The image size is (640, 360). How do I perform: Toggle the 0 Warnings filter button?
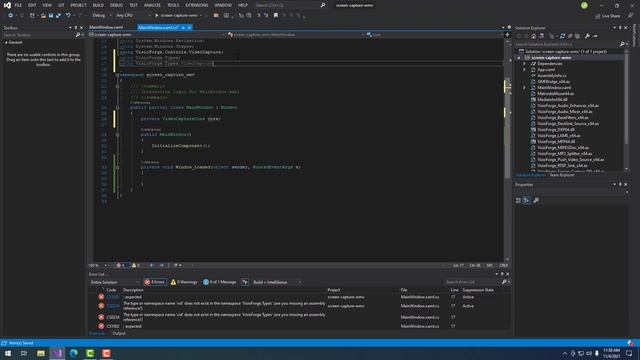pos(184,282)
